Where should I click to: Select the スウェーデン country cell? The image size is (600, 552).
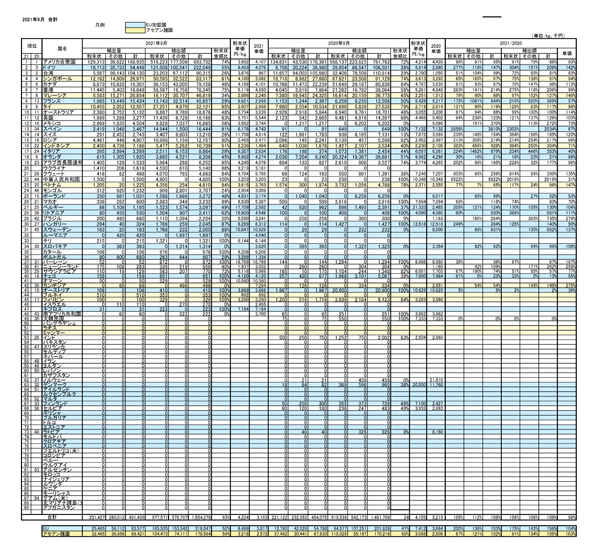click(x=62, y=230)
